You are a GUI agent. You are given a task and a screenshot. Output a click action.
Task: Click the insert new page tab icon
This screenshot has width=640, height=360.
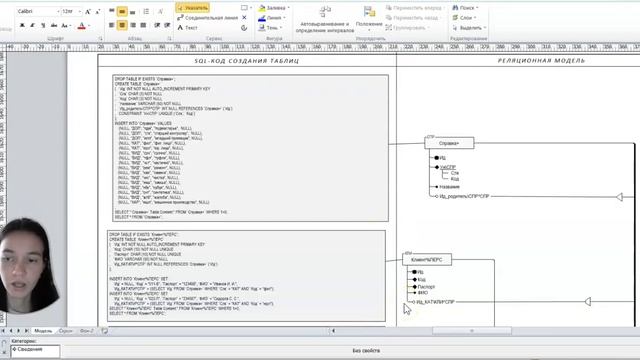tap(105, 331)
